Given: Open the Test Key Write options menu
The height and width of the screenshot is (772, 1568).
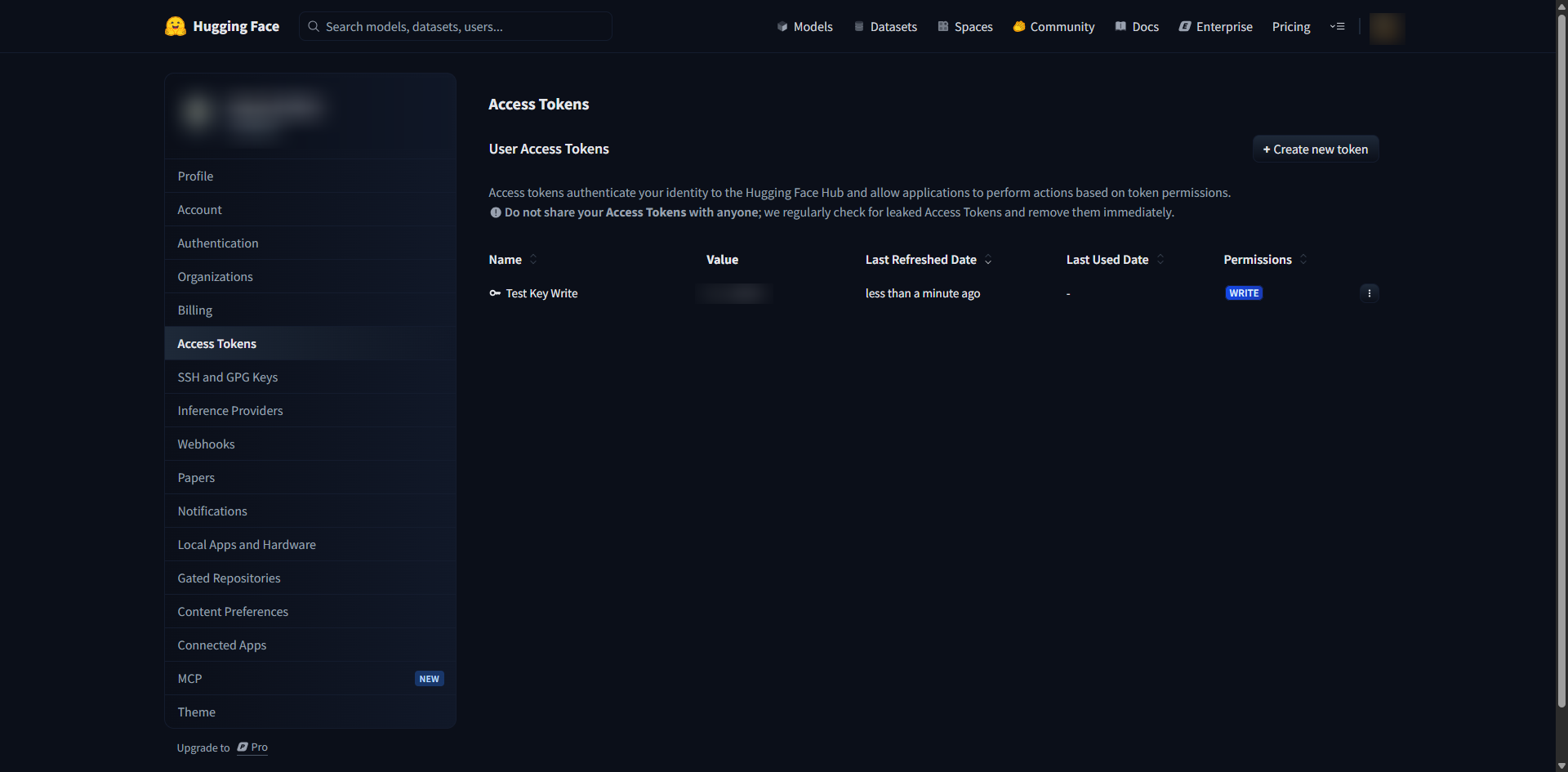Looking at the screenshot, I should [x=1370, y=293].
